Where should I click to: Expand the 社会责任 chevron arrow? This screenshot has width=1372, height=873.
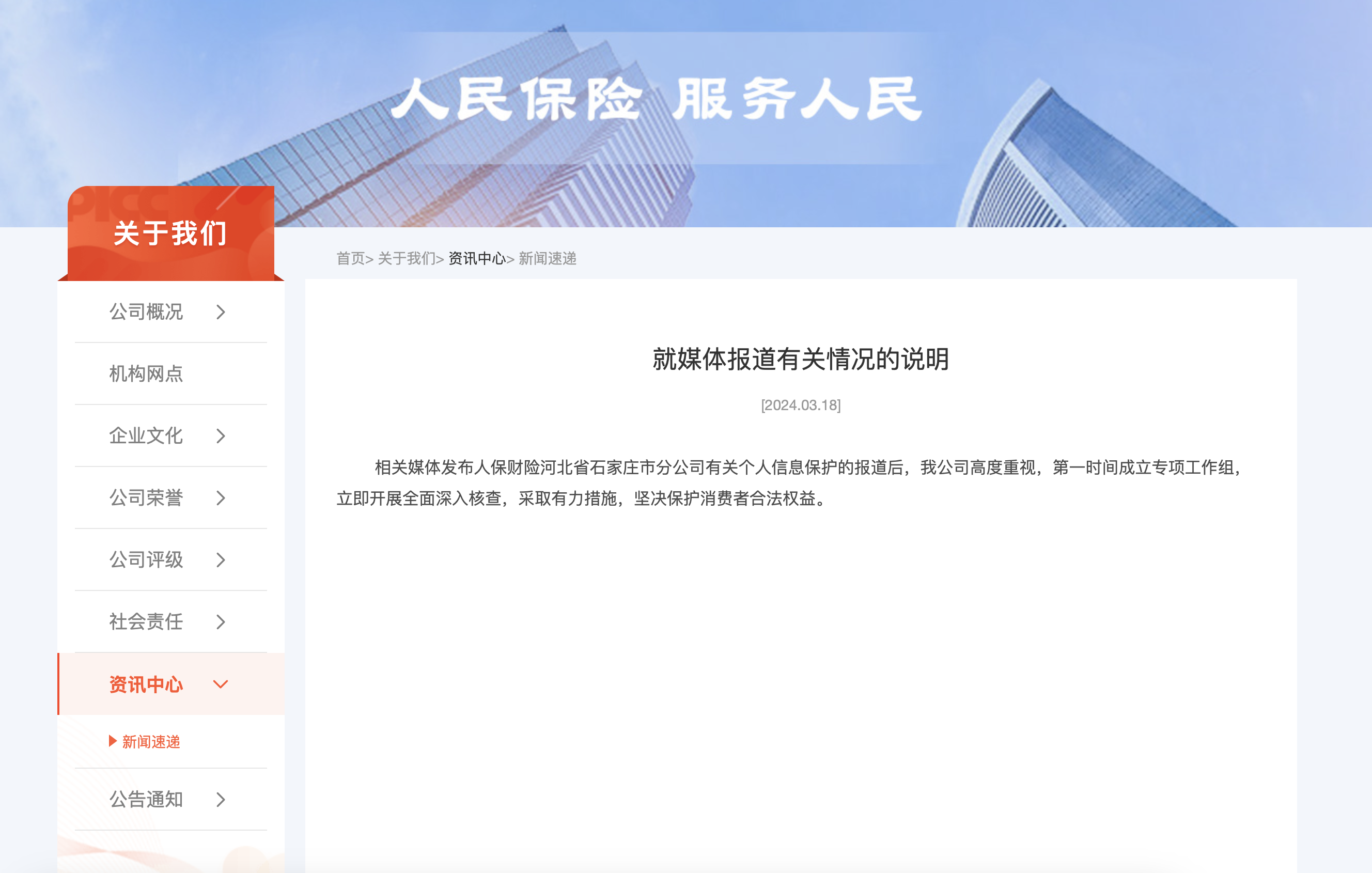(221, 622)
